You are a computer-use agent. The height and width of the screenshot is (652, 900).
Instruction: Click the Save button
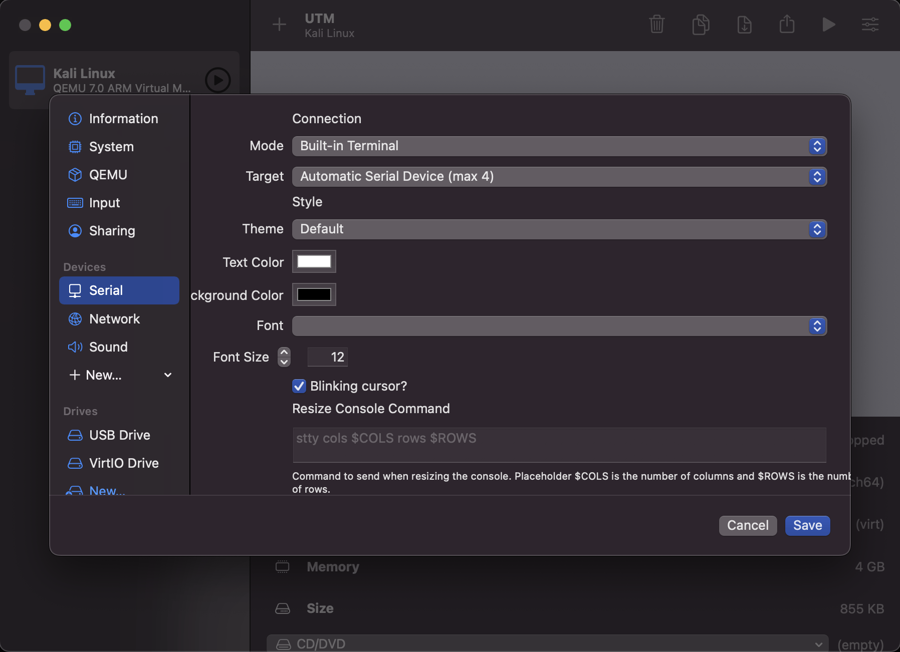807,525
